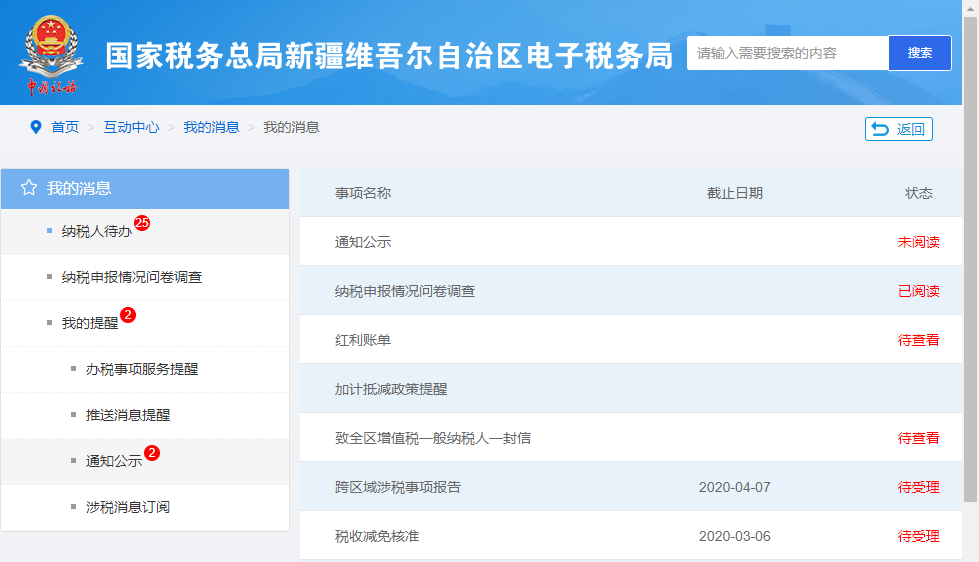Click 待受理 status for 跨区域涉税事项报告
Screen dimensions: 979x562
[918, 487]
